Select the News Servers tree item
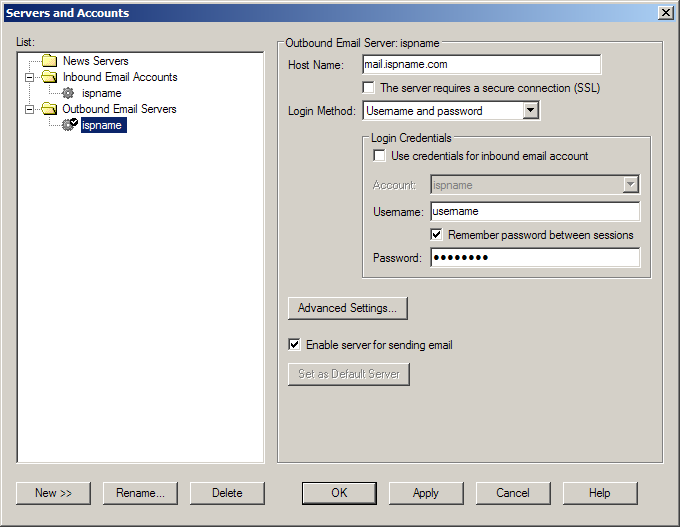 95,61
